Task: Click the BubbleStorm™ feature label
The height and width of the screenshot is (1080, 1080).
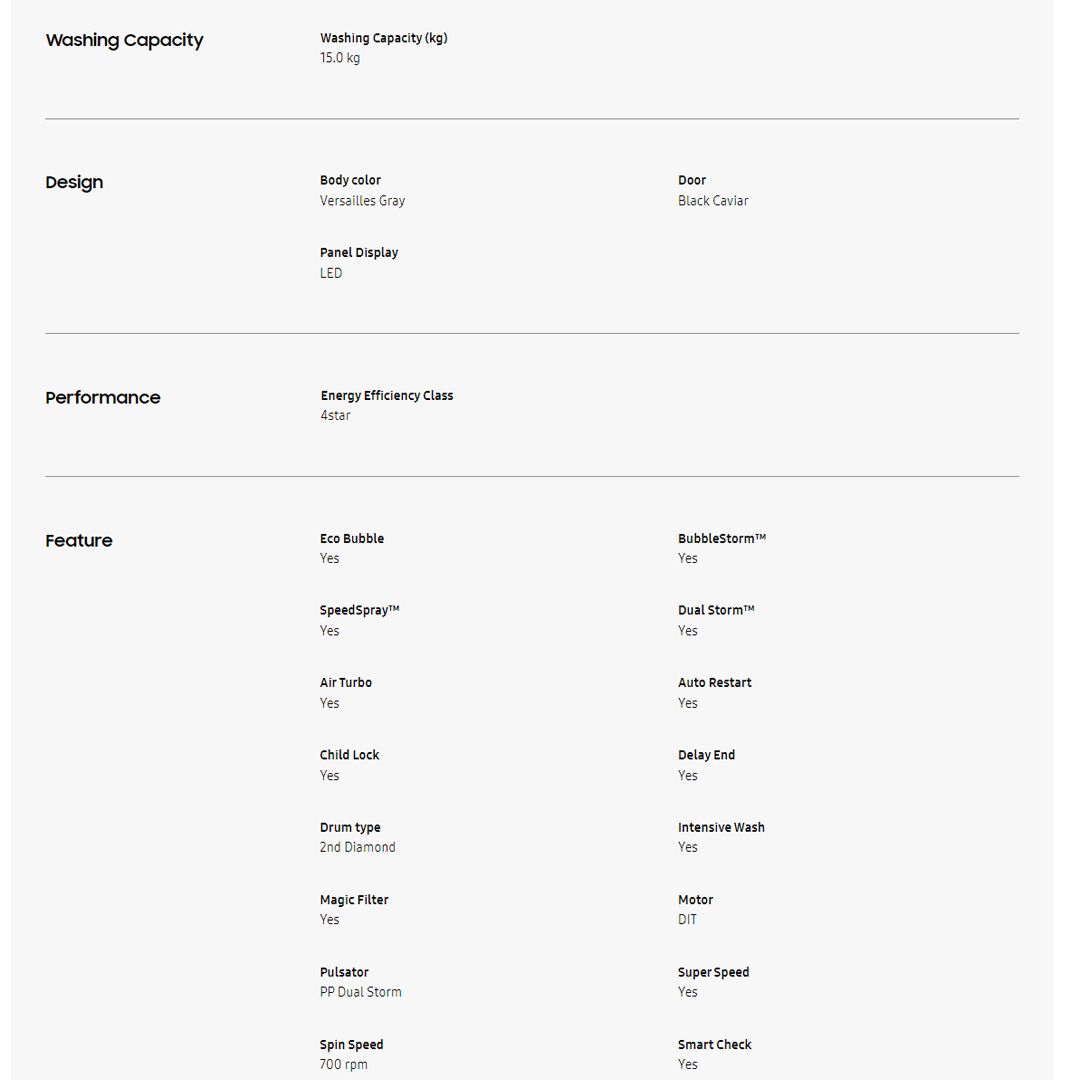Action: pos(722,538)
